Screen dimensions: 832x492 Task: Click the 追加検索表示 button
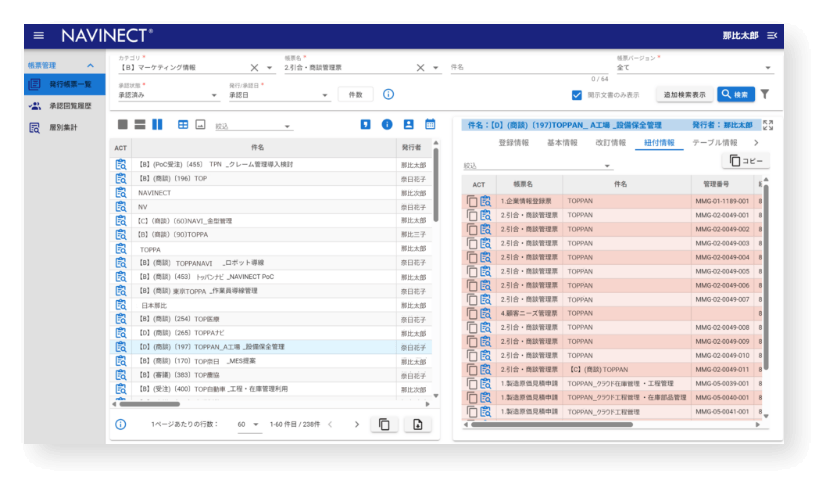(684, 94)
